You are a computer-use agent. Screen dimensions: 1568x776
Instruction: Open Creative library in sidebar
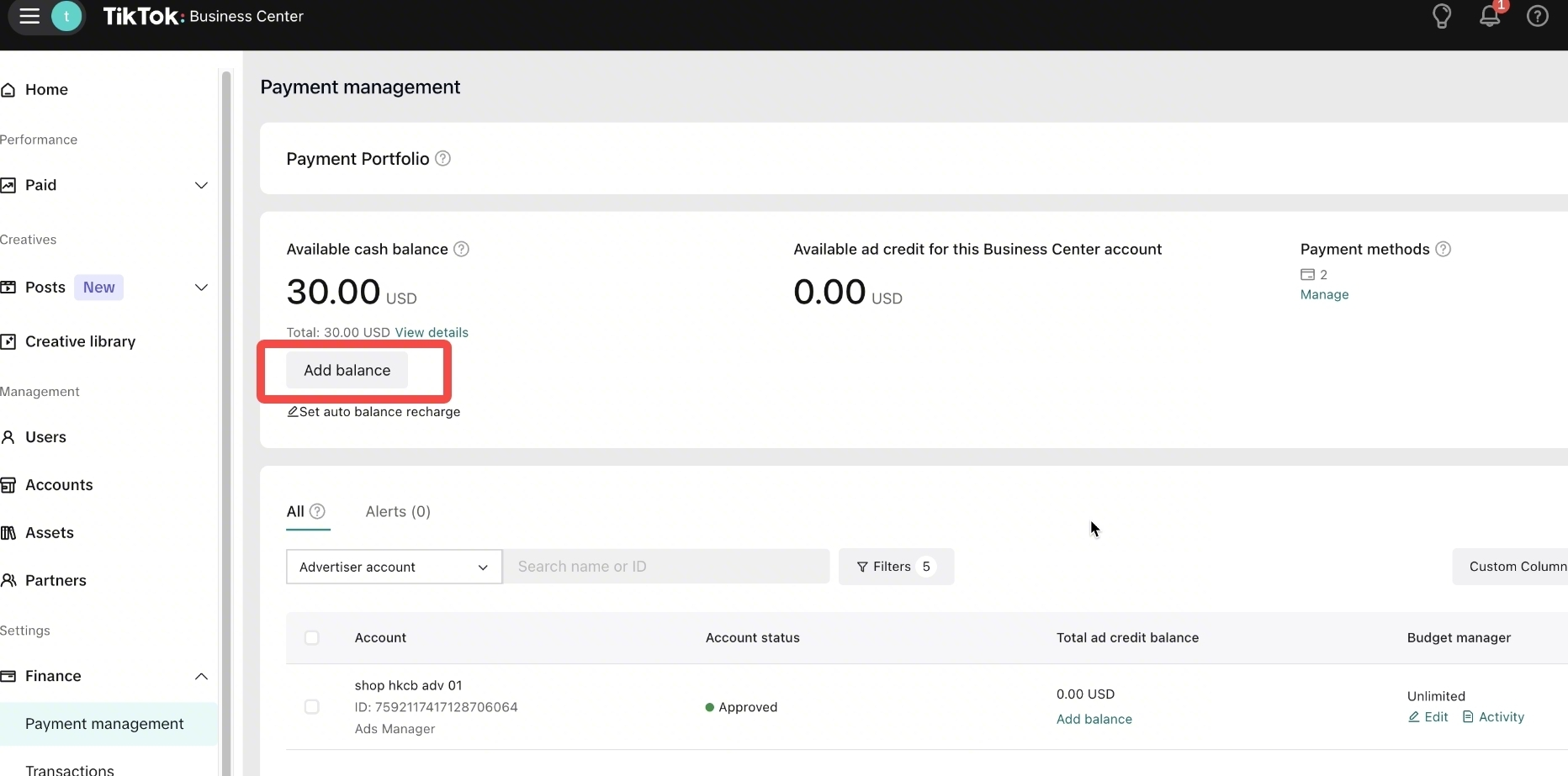click(80, 341)
